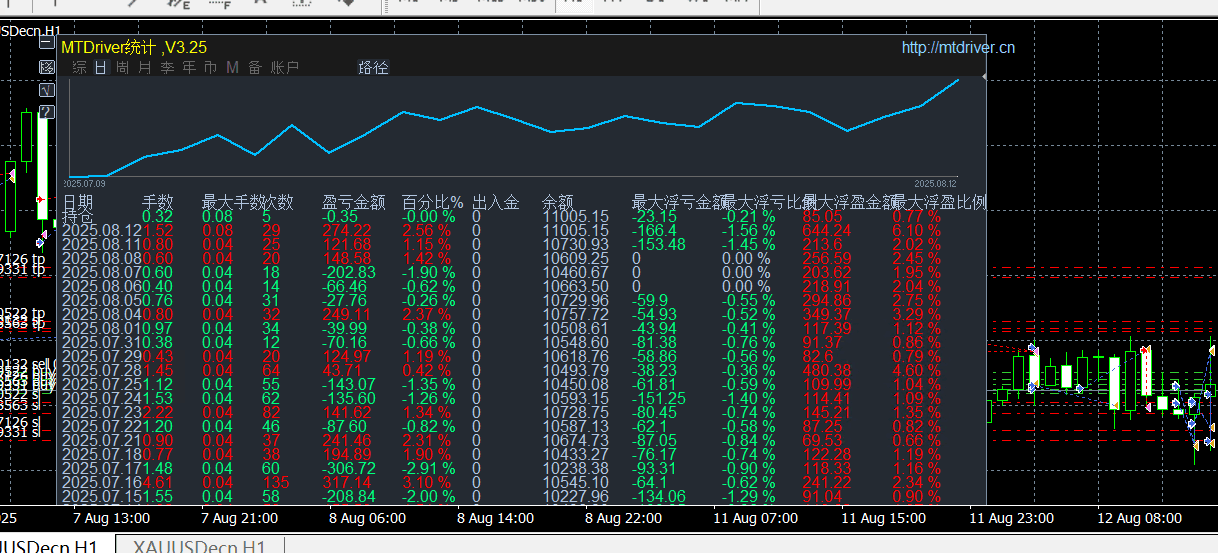
Task: Click floating profit value 644.24
Action: pos(828,230)
